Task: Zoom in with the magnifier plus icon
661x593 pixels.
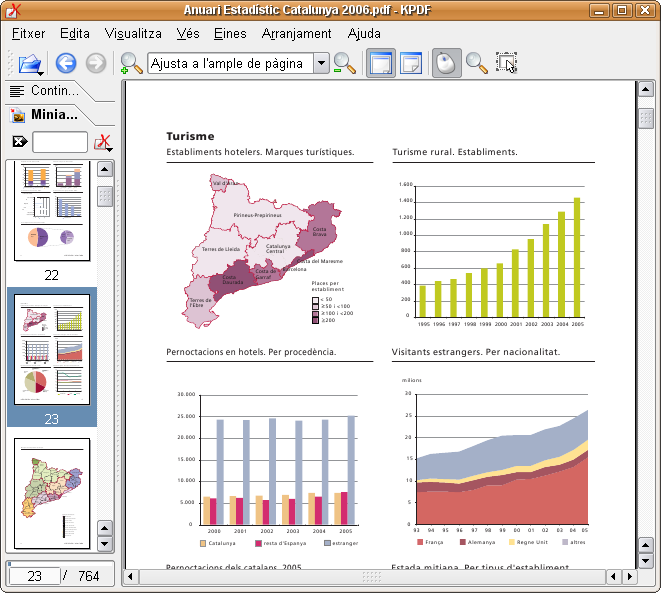Action: tap(131, 64)
